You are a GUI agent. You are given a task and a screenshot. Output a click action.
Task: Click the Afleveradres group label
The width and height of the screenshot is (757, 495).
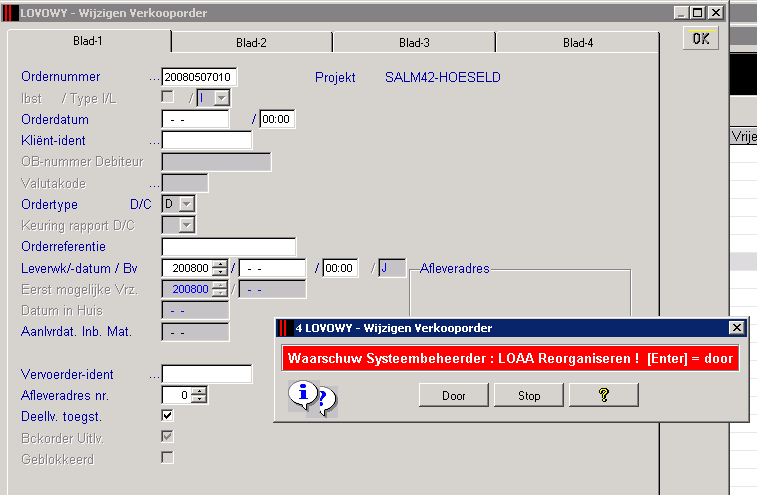pos(454,269)
